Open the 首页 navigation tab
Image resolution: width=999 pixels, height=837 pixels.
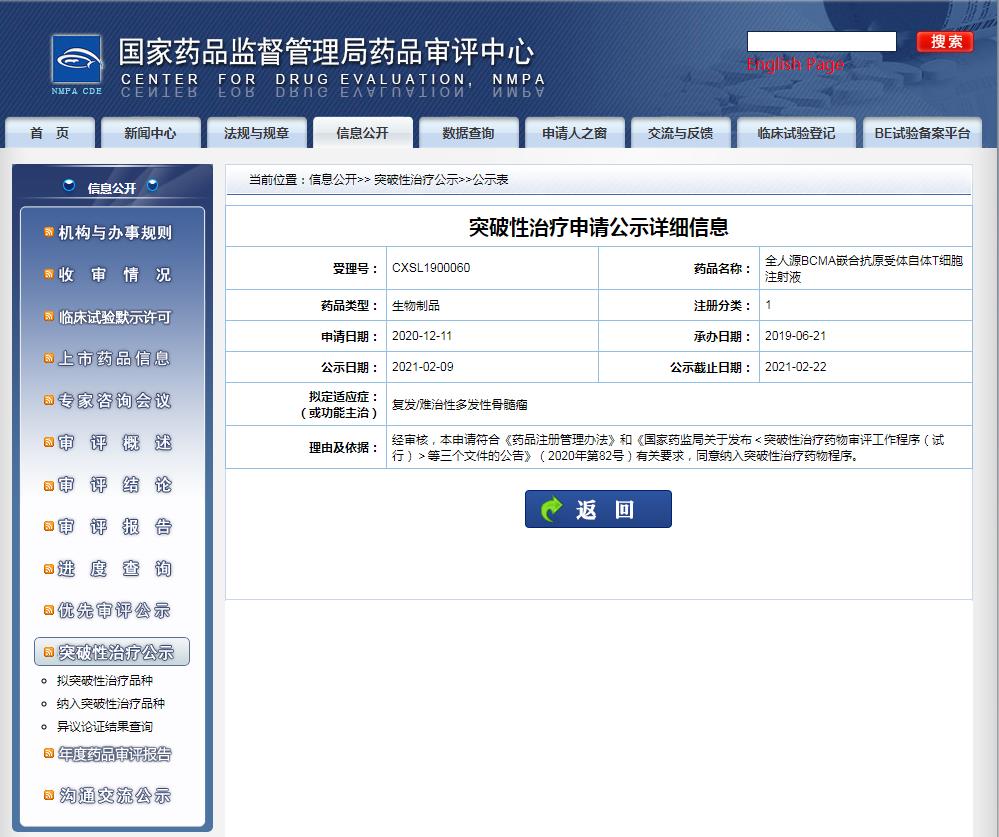50,133
